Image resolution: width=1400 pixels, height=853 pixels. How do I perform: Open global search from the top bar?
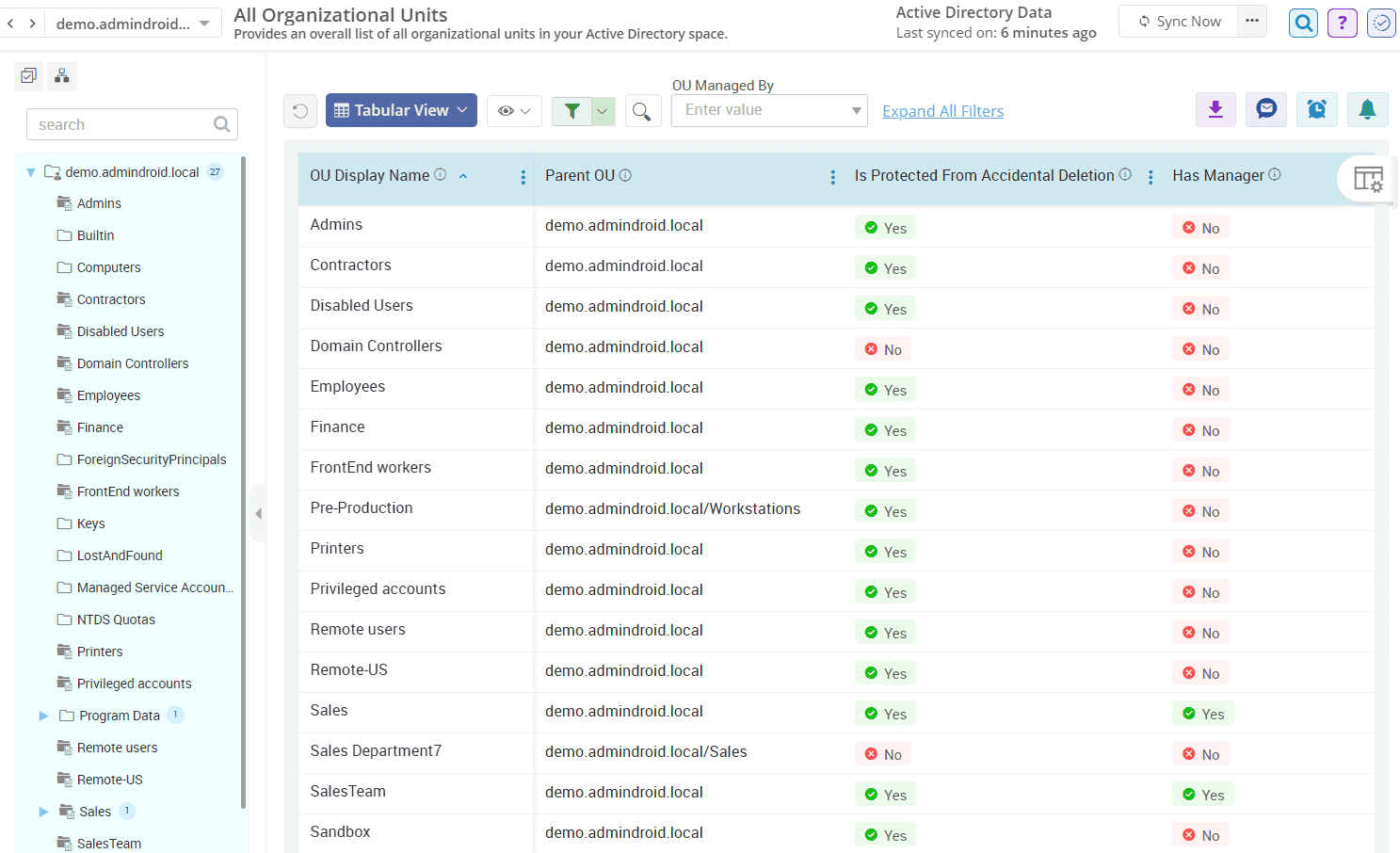(x=1303, y=23)
